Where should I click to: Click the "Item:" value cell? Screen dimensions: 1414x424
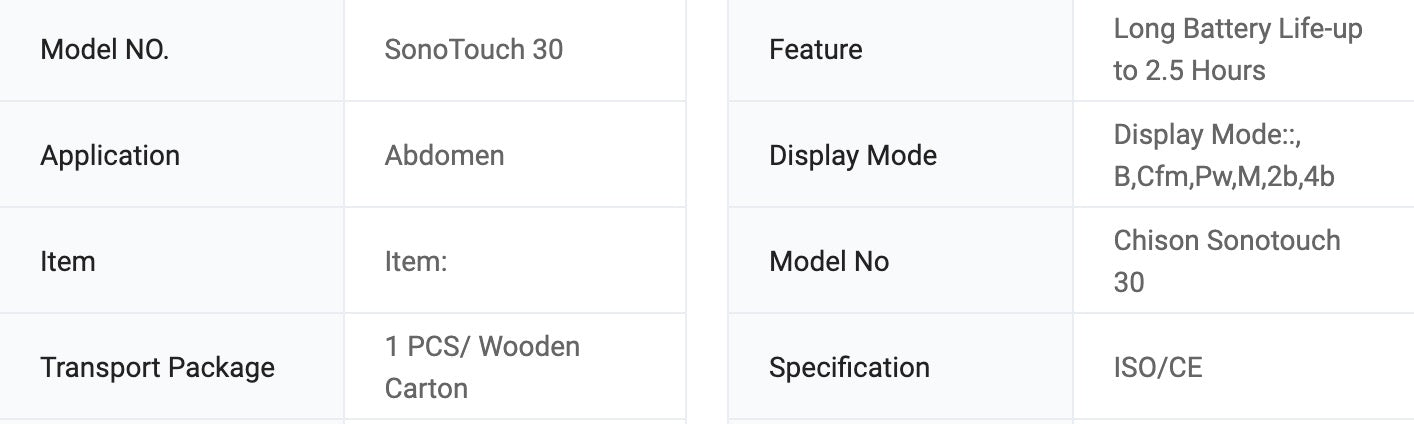point(415,262)
